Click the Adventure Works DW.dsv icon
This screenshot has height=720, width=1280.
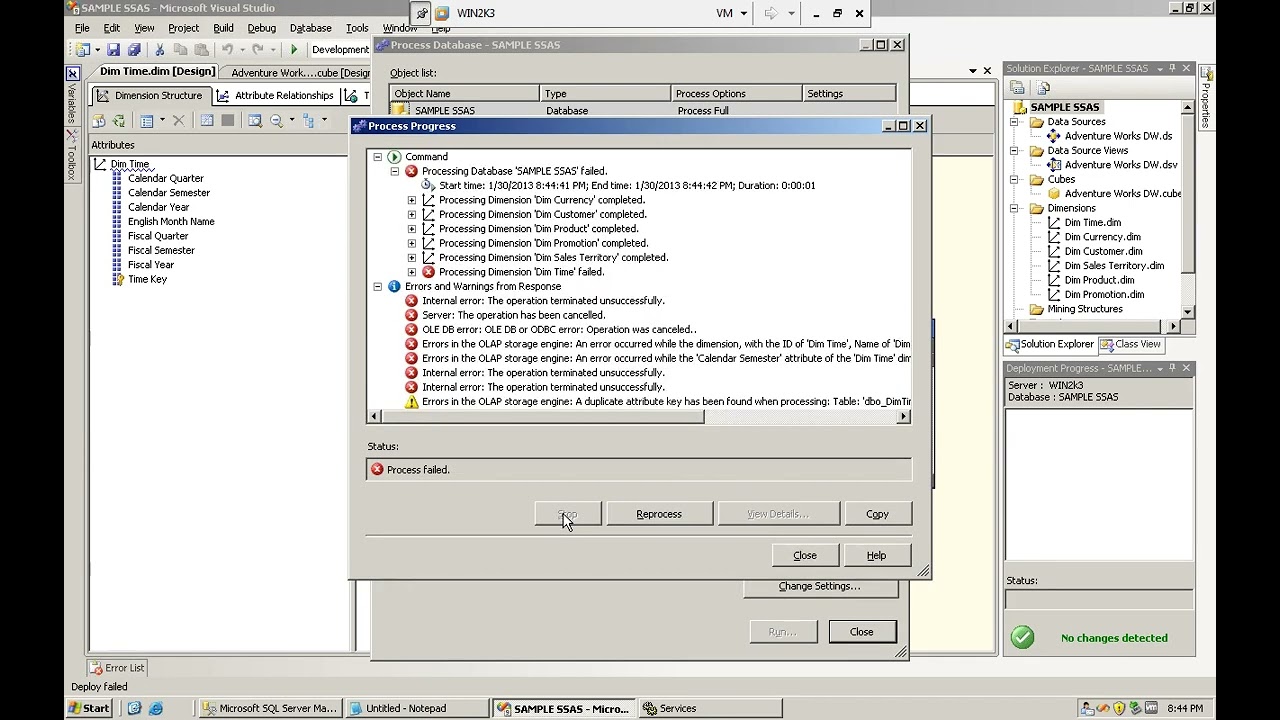tap(1054, 165)
